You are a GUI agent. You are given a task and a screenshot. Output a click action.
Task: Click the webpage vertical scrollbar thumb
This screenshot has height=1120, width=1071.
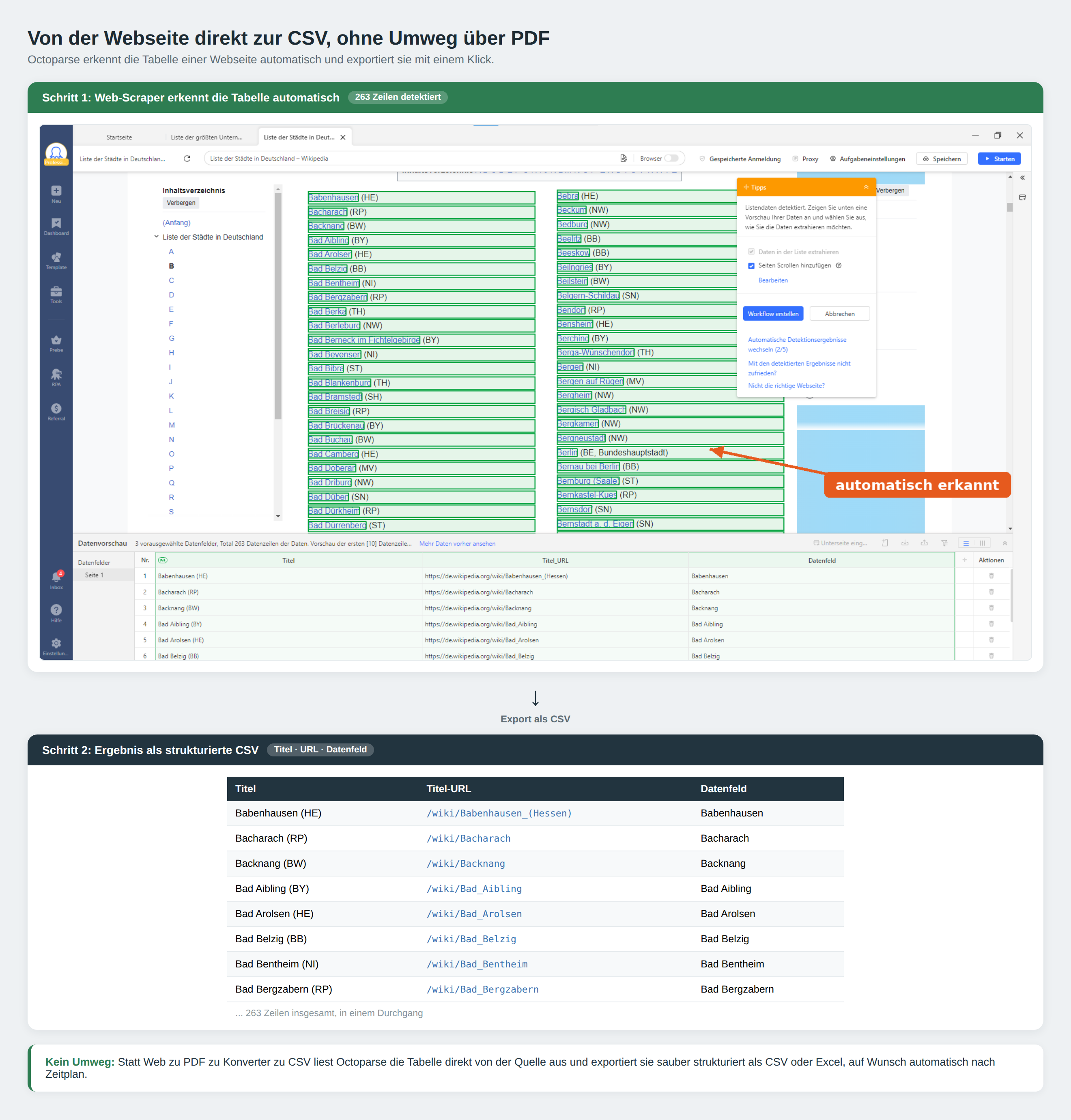pyautogui.click(x=1009, y=207)
